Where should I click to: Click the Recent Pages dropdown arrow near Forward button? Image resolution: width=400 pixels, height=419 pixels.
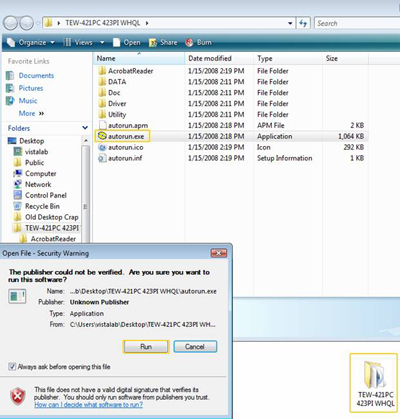click(x=38, y=23)
